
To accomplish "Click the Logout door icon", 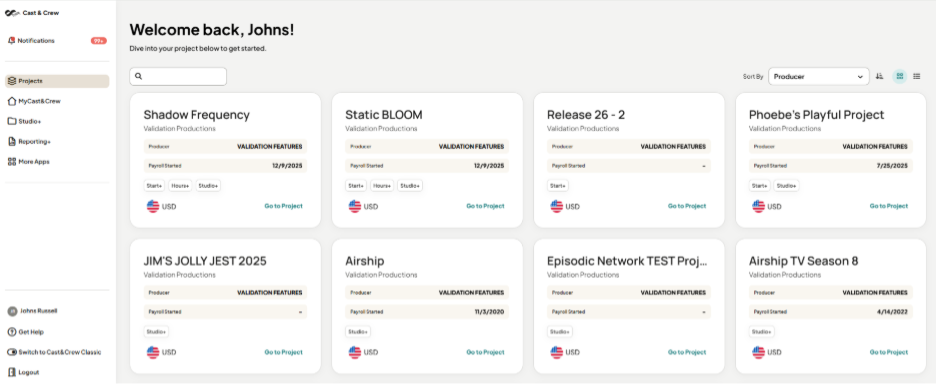I will tap(12, 372).
